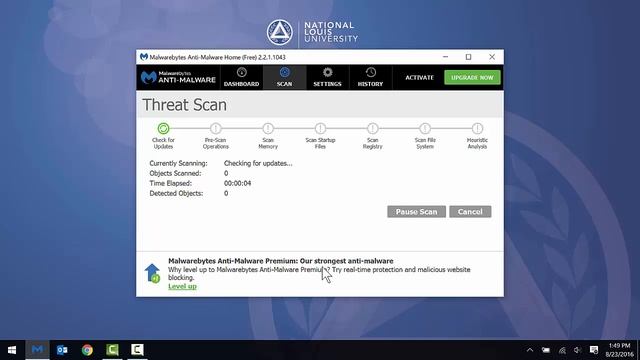Click the Check for Updates step icon
The height and width of the screenshot is (360, 640).
(163, 129)
